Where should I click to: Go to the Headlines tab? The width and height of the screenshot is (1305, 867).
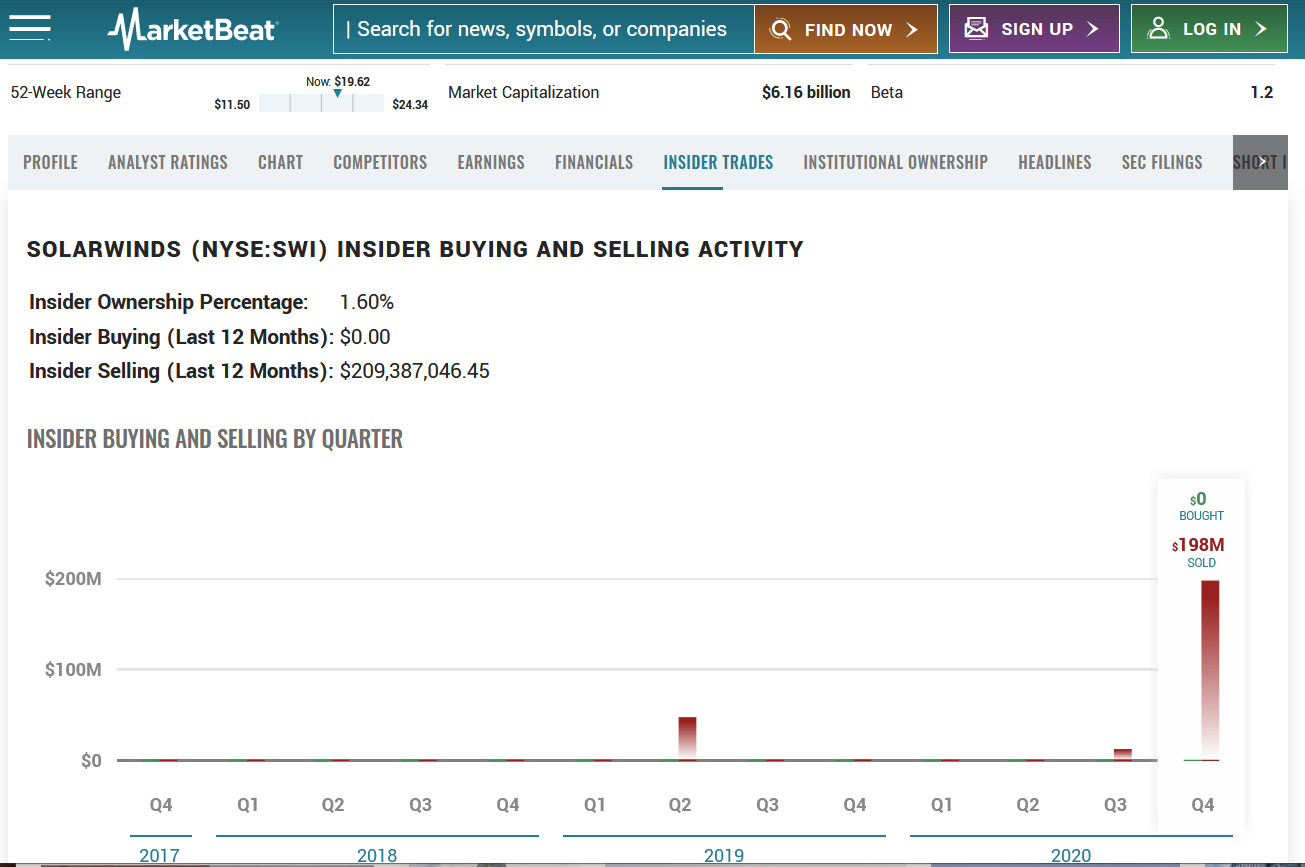click(1055, 162)
